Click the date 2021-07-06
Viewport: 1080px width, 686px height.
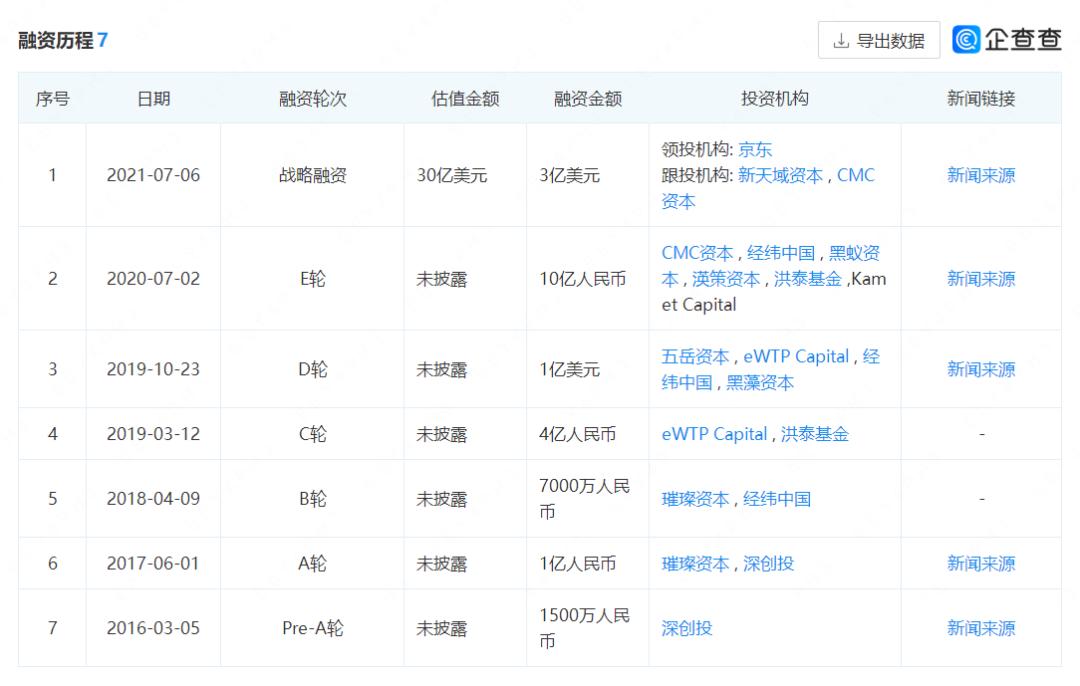point(154,176)
